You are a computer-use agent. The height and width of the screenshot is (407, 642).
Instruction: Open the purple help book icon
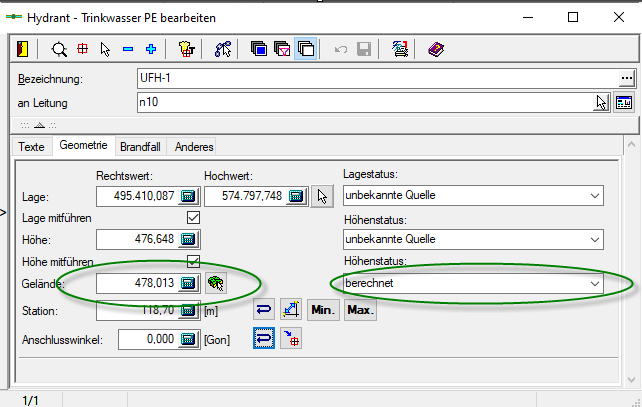pyautogui.click(x=435, y=48)
